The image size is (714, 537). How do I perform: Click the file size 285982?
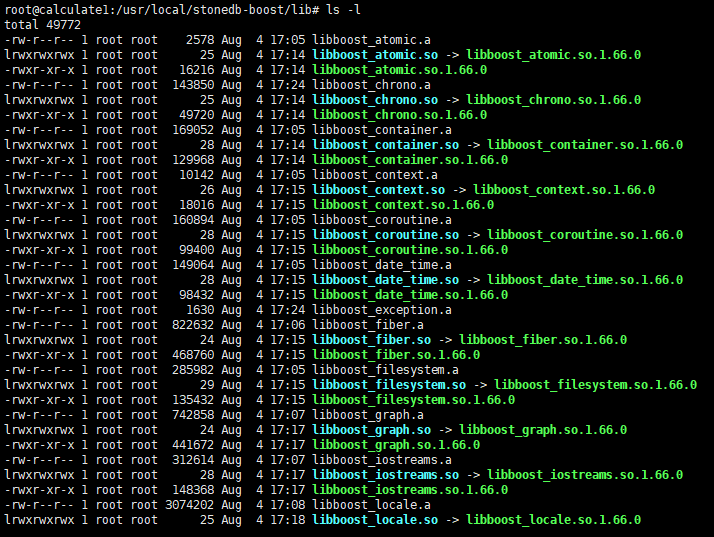click(193, 370)
